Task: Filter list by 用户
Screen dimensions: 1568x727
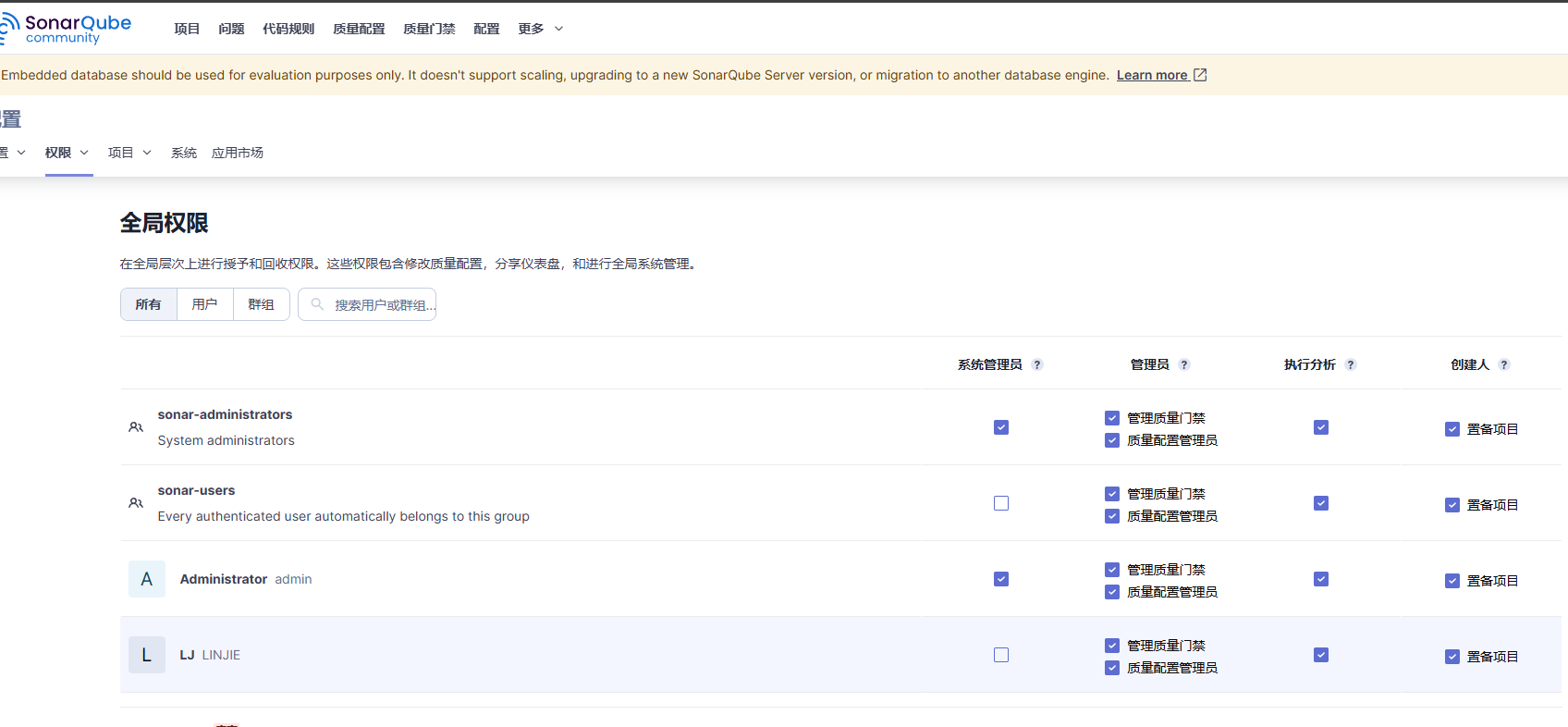Action: pos(204,304)
